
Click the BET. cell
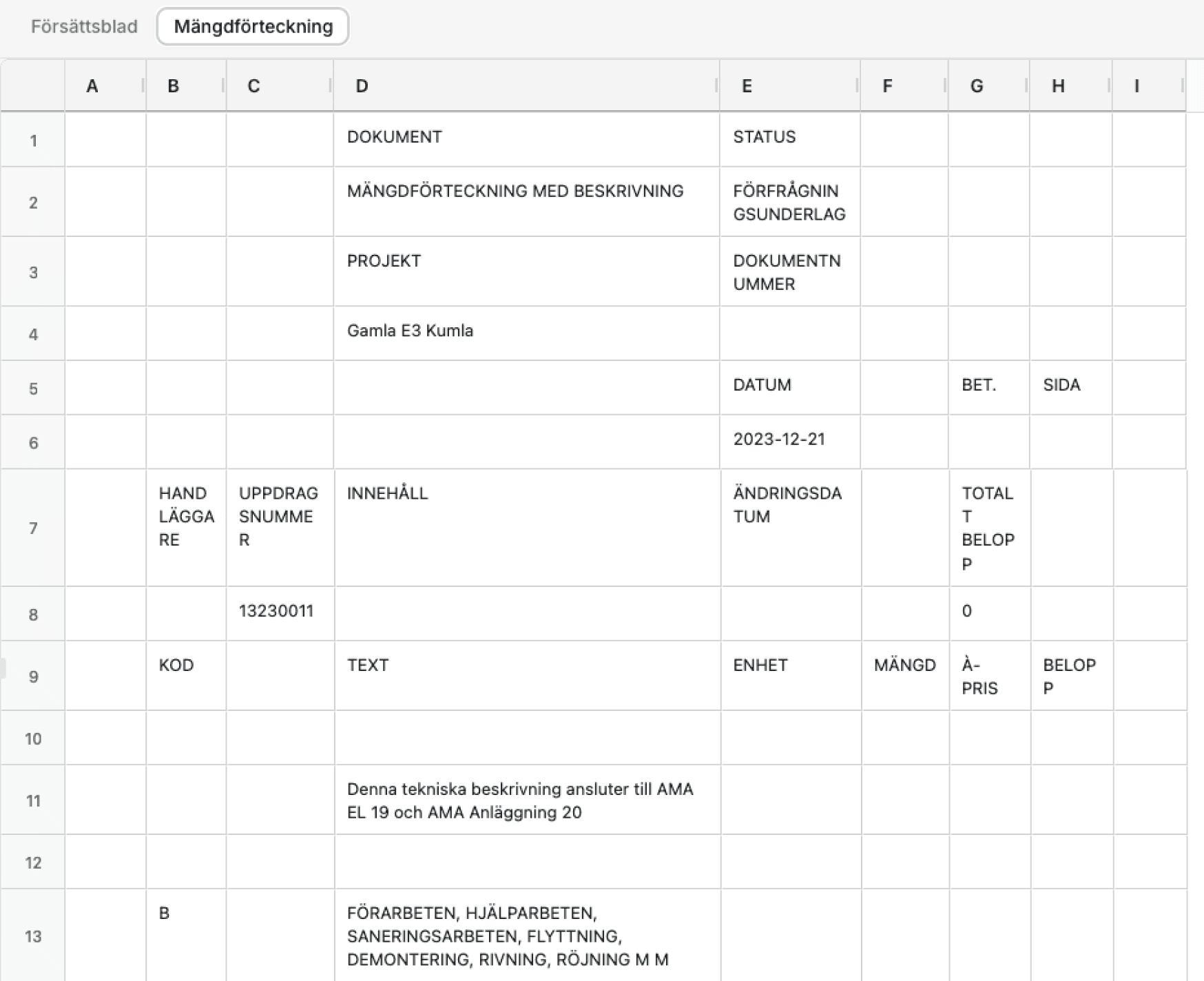(989, 388)
